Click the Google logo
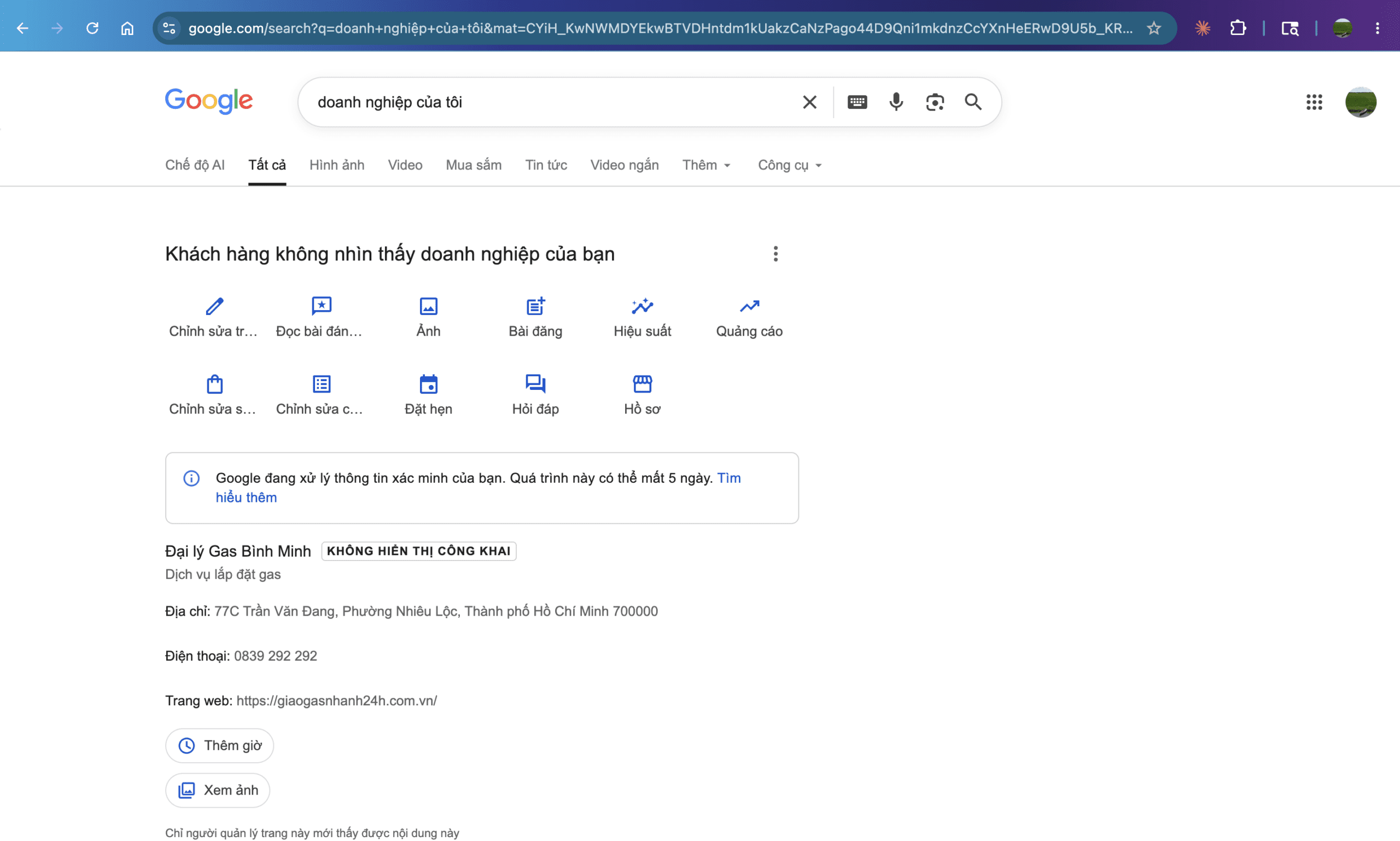 click(208, 102)
